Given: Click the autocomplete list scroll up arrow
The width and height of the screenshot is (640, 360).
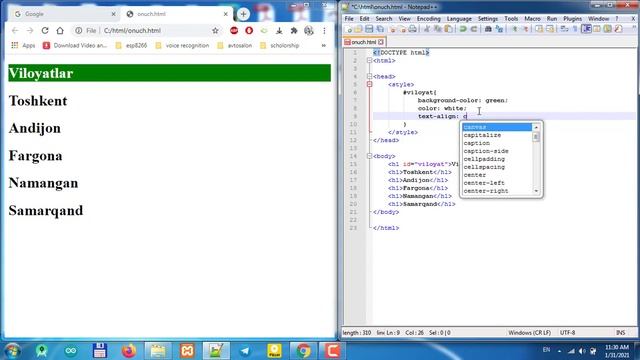Looking at the screenshot, I should 536,127.
